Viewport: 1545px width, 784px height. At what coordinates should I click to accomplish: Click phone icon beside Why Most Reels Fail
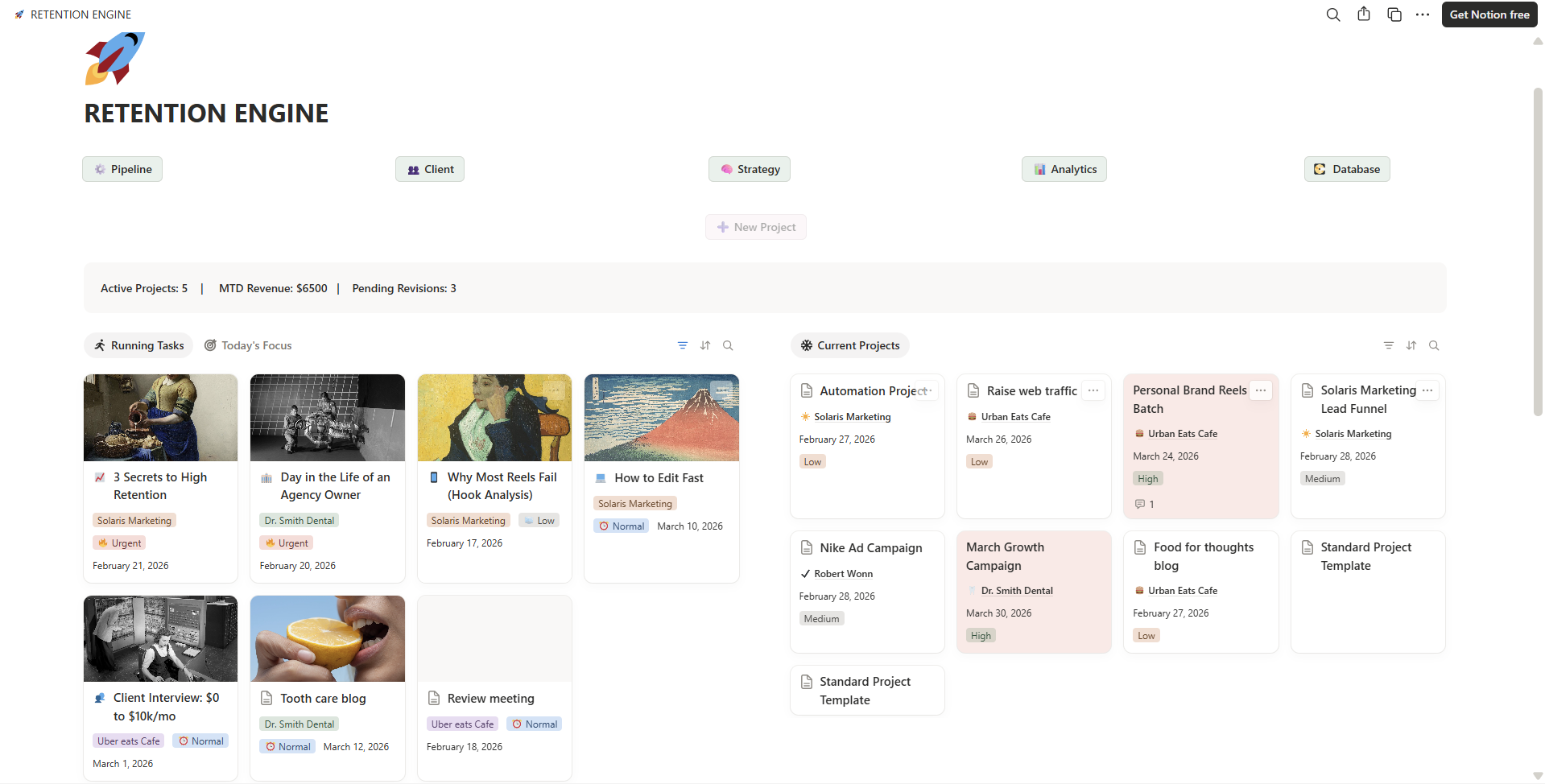point(434,477)
